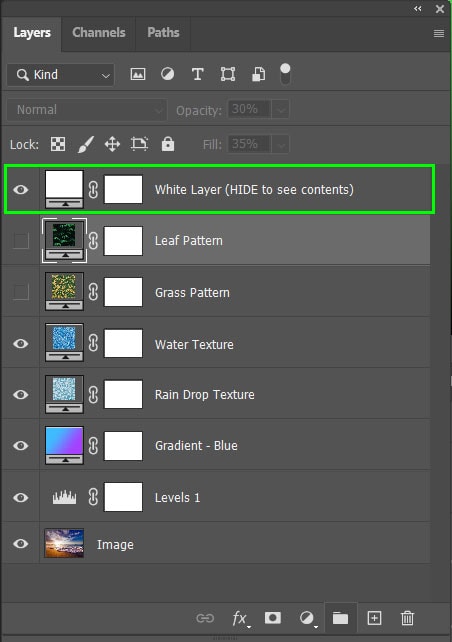Lock transparent pixels
The width and height of the screenshot is (452, 642).
point(58,144)
